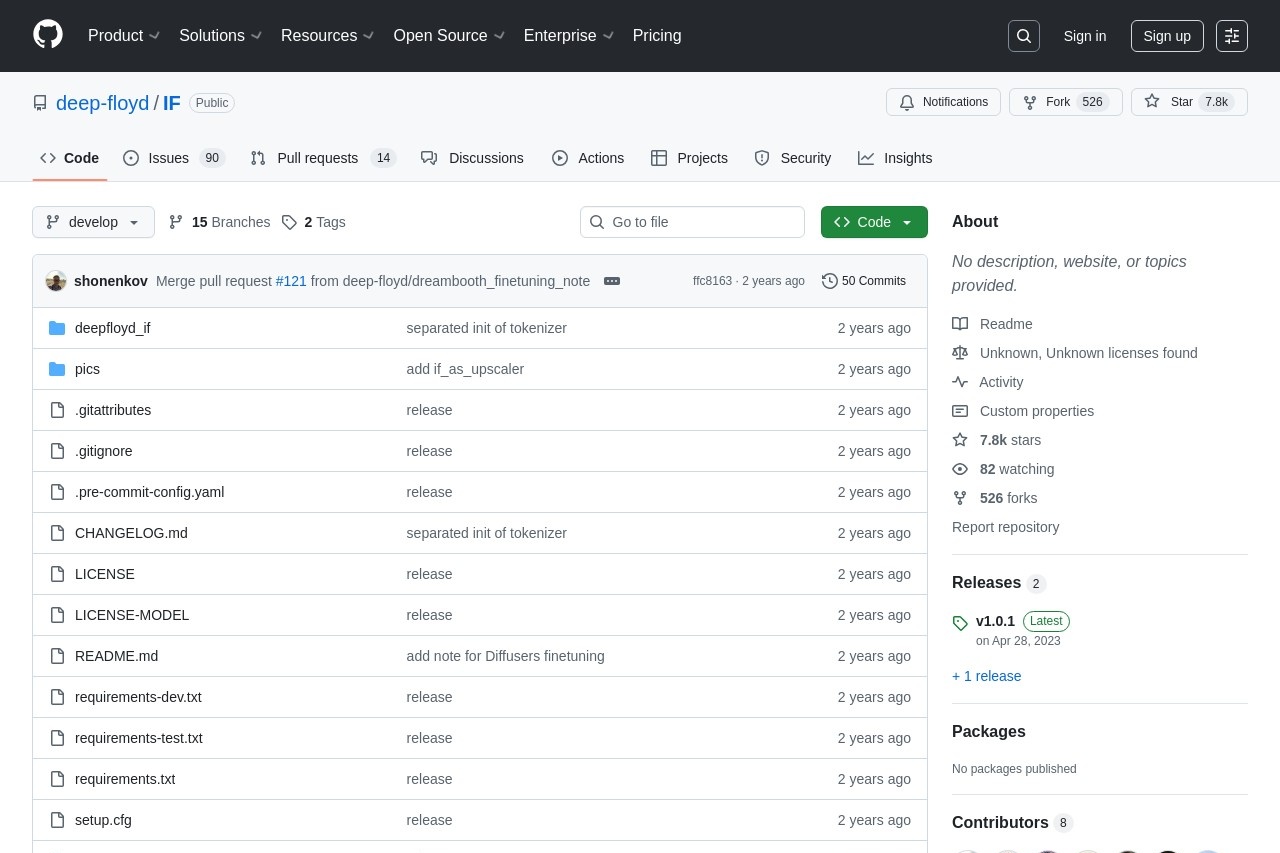This screenshot has width=1280, height=853.
Task: Click the icon beside Custom properties
Action: click(x=960, y=411)
